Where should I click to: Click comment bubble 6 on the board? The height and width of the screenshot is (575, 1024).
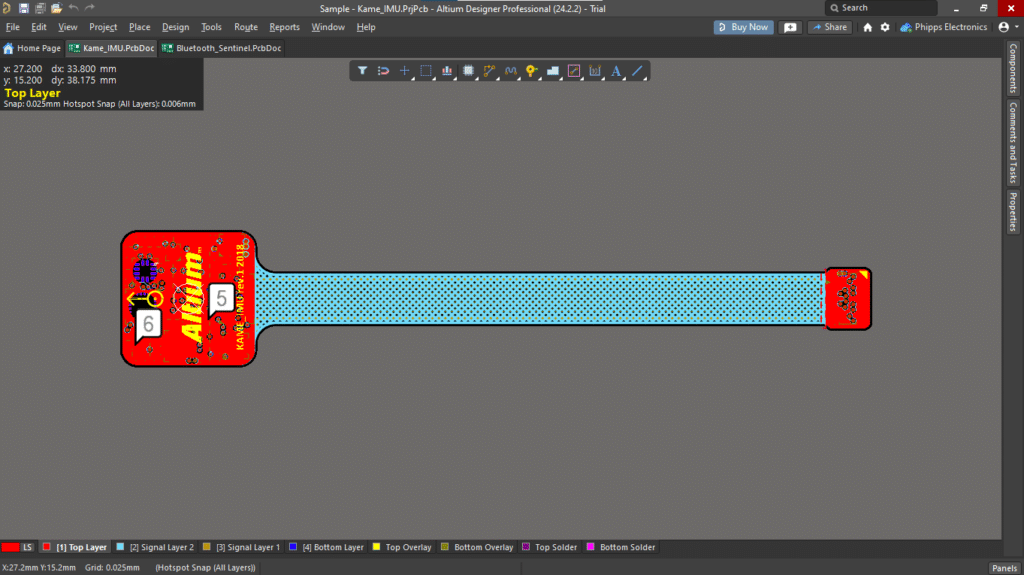[x=148, y=325]
